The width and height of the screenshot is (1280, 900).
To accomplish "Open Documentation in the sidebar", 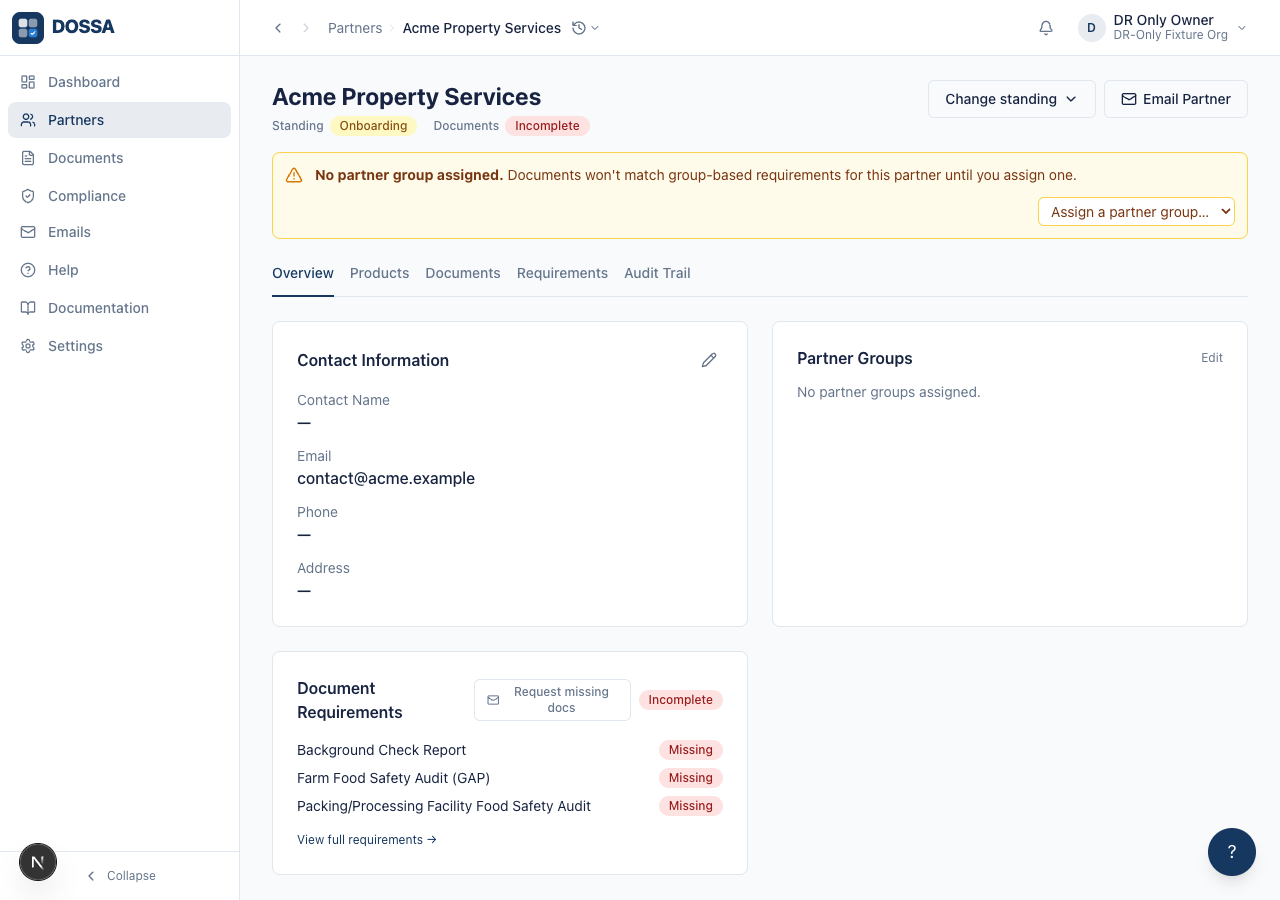I will (119, 308).
